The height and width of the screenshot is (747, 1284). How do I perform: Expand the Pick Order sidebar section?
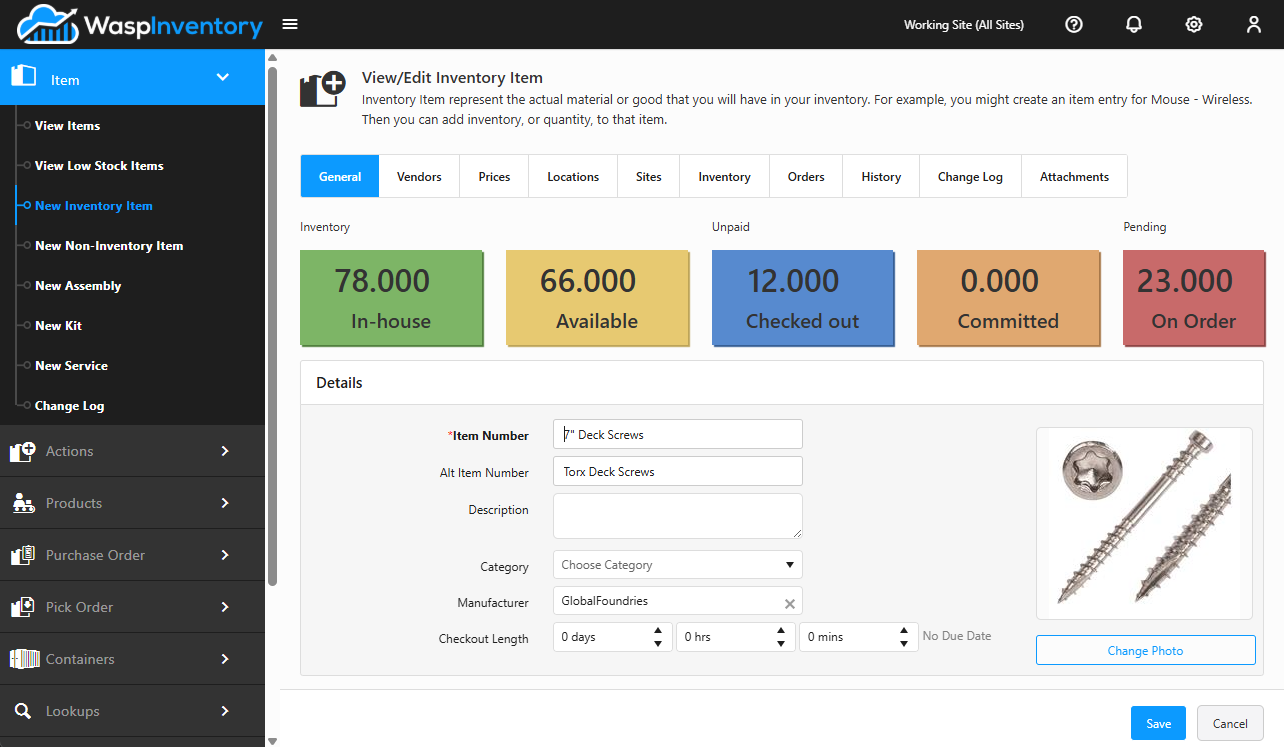(132, 607)
